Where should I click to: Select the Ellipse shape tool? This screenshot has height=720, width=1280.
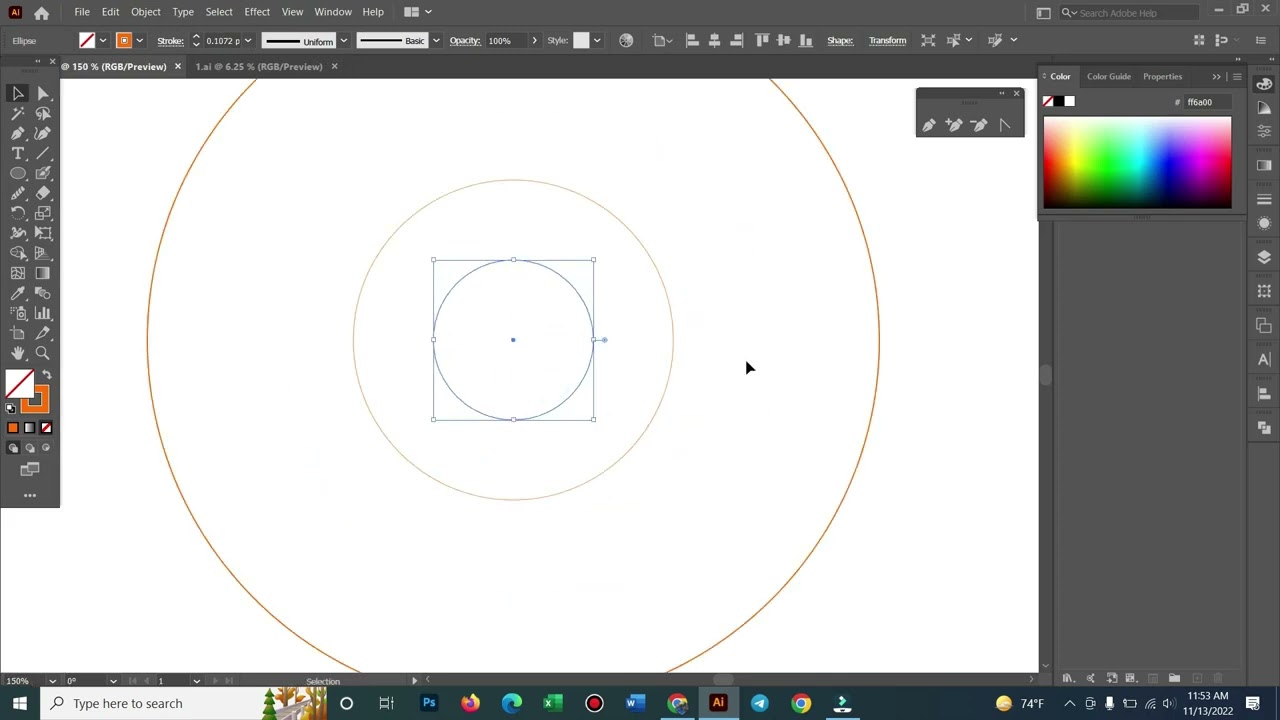pyautogui.click(x=18, y=173)
